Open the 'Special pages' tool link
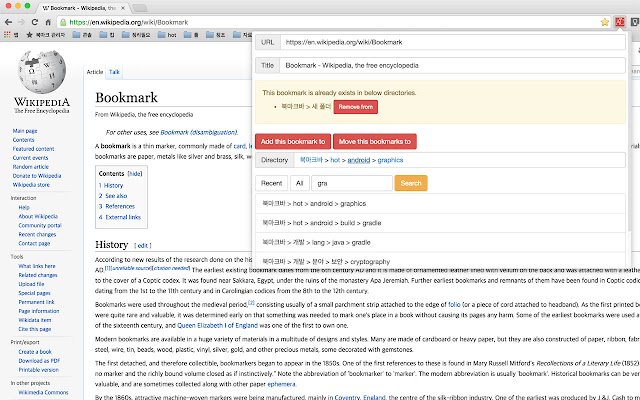The image size is (640, 400). click(x=34, y=293)
